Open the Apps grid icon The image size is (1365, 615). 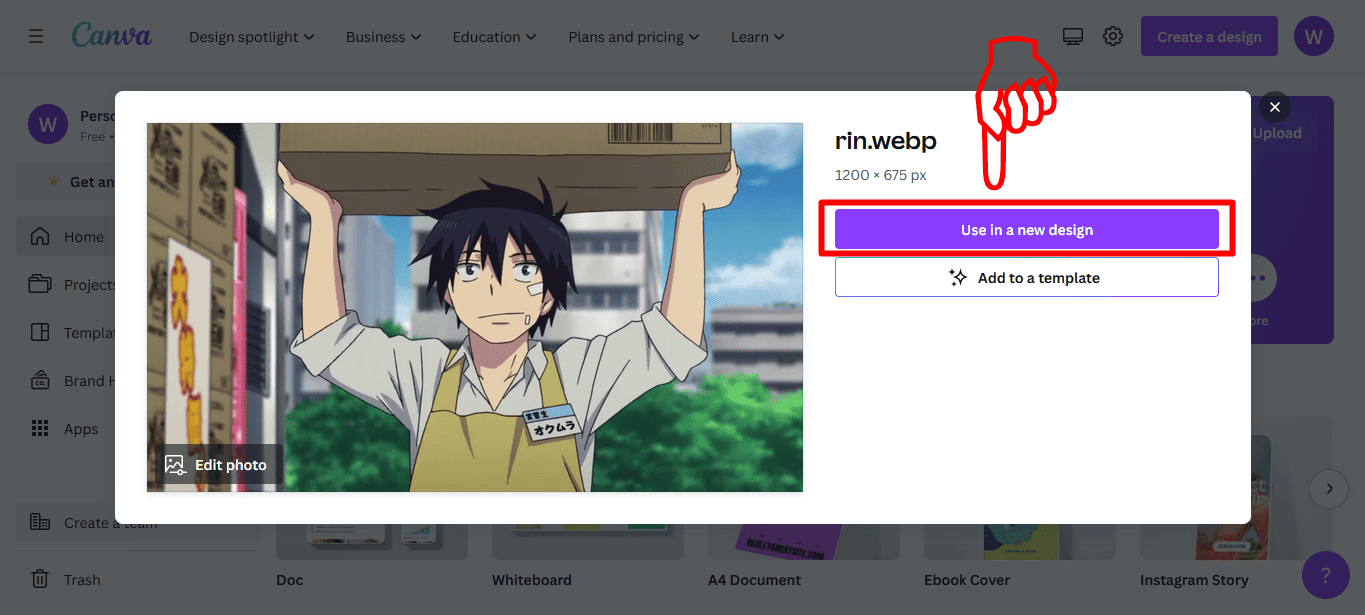point(40,428)
